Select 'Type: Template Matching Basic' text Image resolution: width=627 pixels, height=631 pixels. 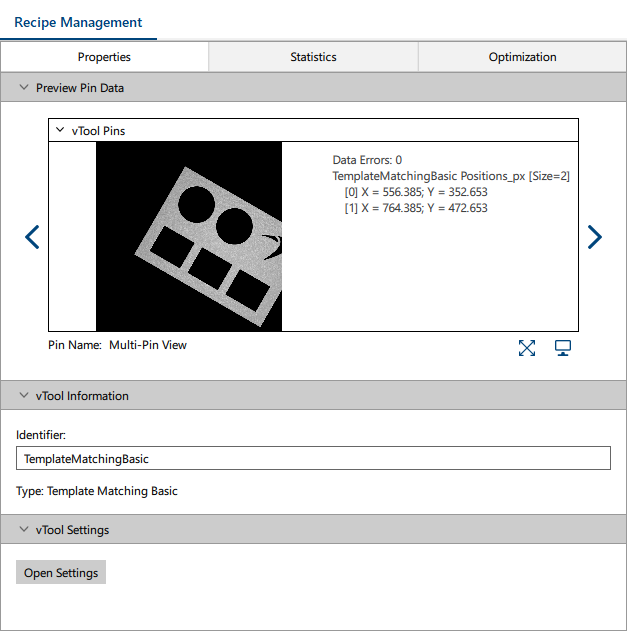tap(97, 491)
